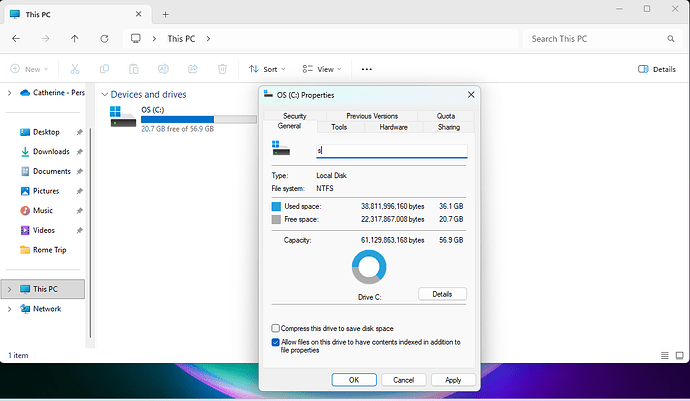Click the Search This PC box
Image resolution: width=690 pixels, height=401 pixels.
point(601,39)
